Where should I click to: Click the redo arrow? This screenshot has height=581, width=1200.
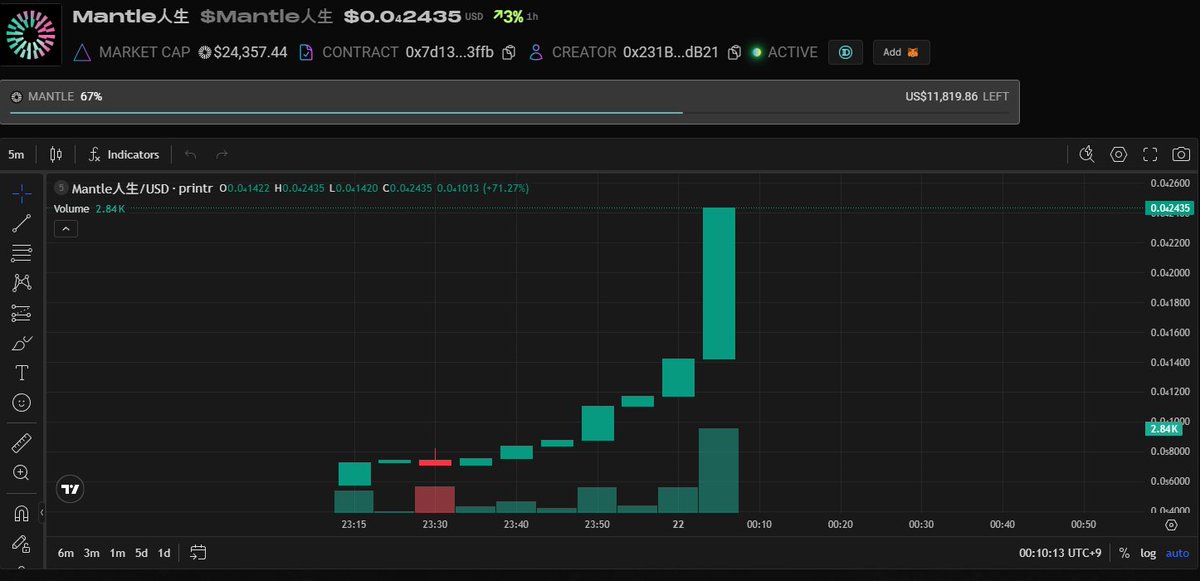click(x=222, y=154)
